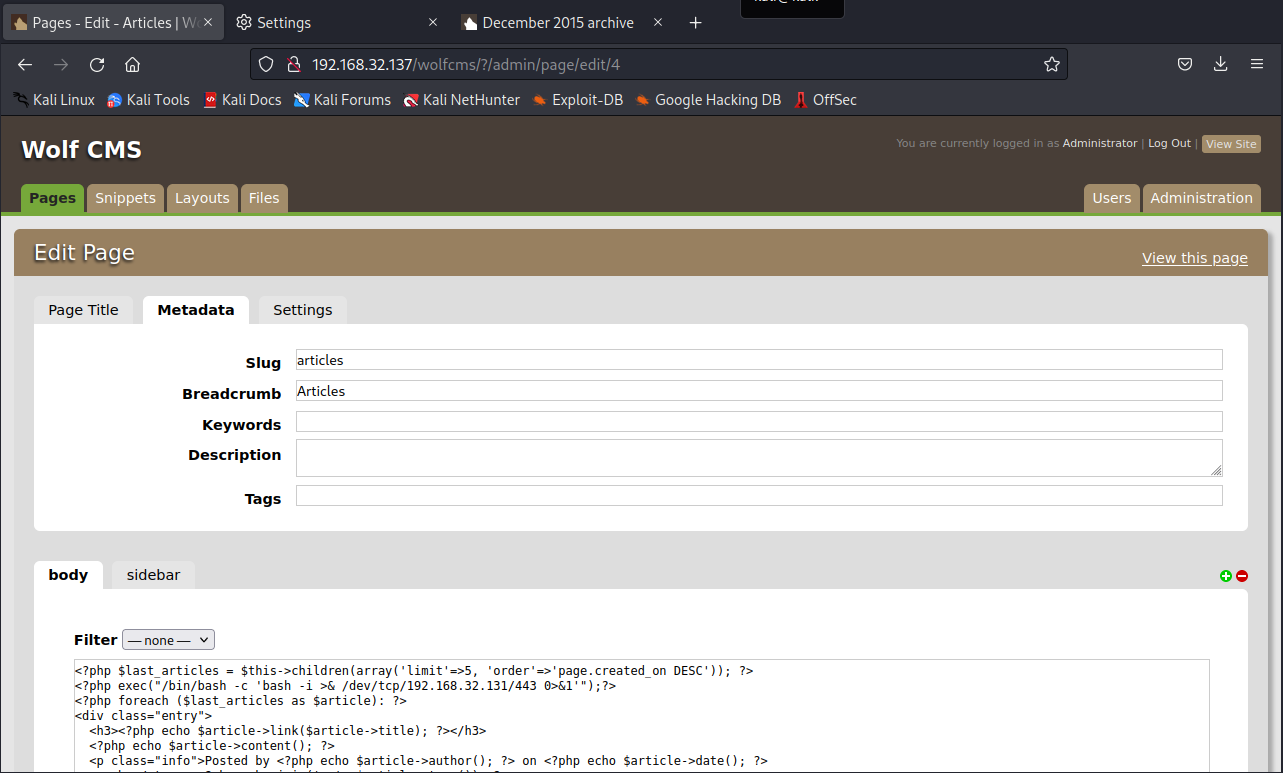Switch to the sidebar page part tab

(x=153, y=575)
